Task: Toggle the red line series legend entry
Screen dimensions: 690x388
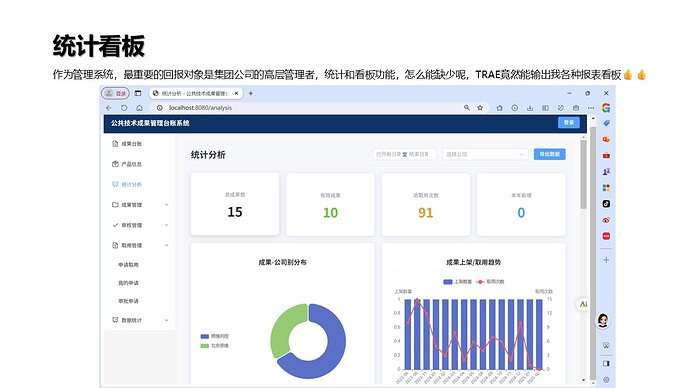Action: pyautogui.click(x=490, y=282)
